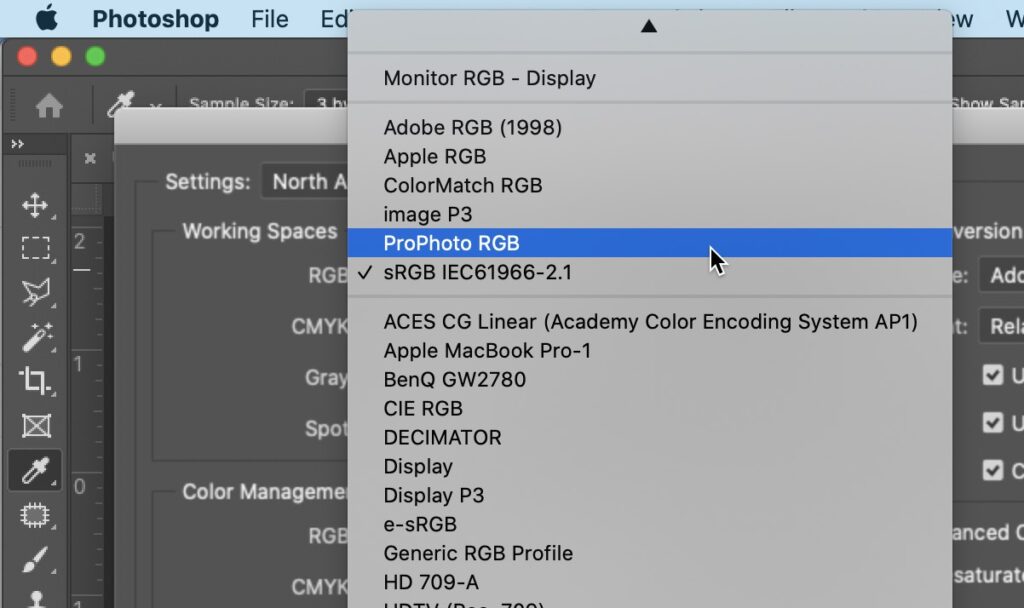The height and width of the screenshot is (608, 1024).
Task: Toggle the second checkbox under conversion options
Action: [x=993, y=423]
